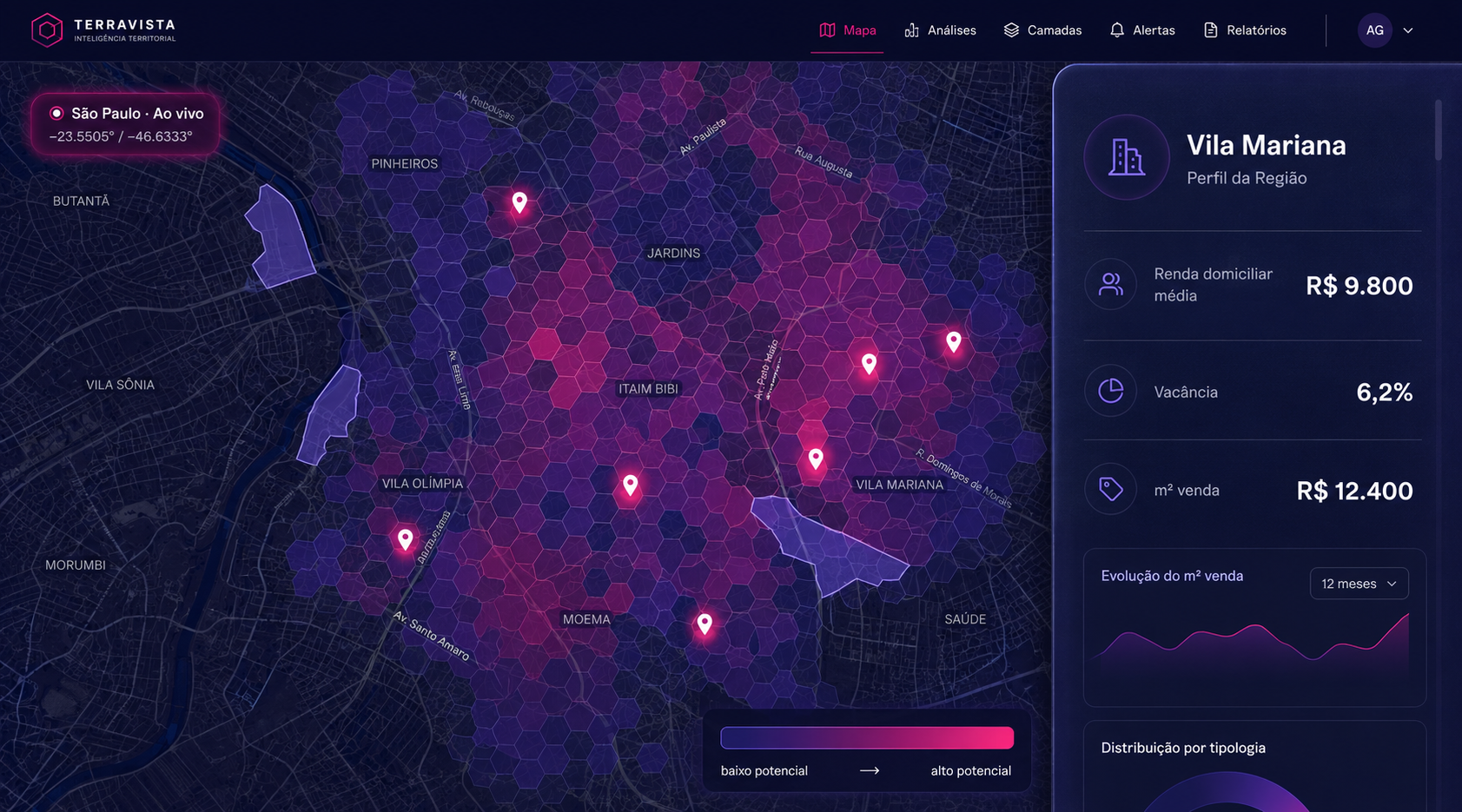Click the baixo potencial legend label
Image resolution: width=1462 pixels, height=812 pixels.
point(764,771)
